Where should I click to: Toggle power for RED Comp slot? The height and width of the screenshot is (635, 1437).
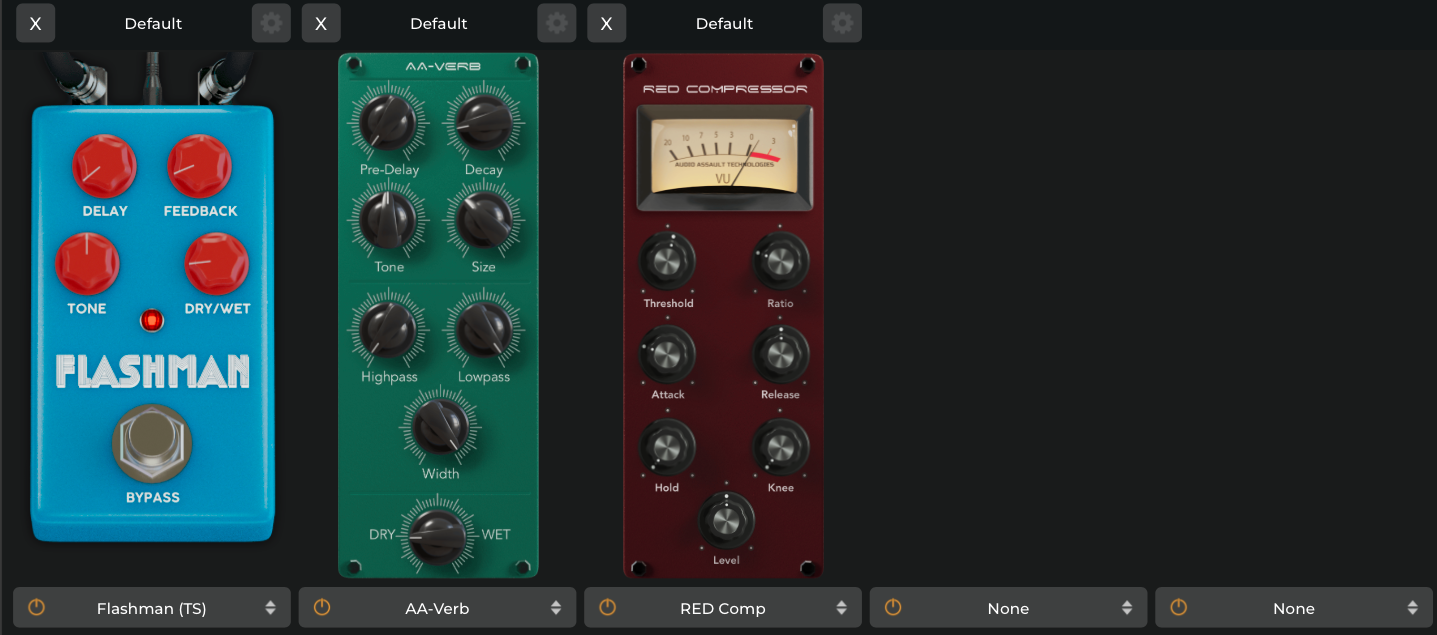click(x=608, y=607)
